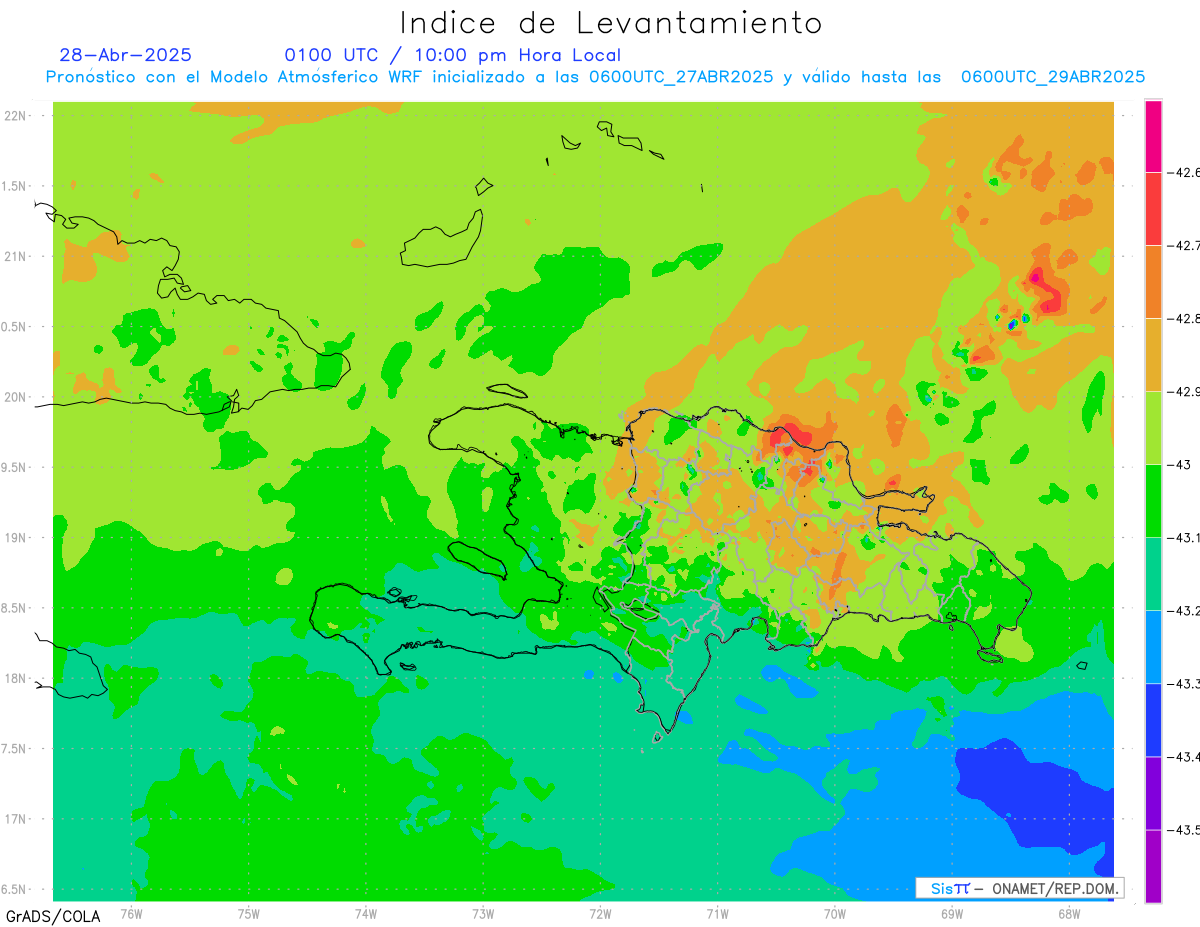This screenshot has height=927, width=1200.
Task: Click the bright green swatch between -43 and -43.1
Action: (1153, 500)
